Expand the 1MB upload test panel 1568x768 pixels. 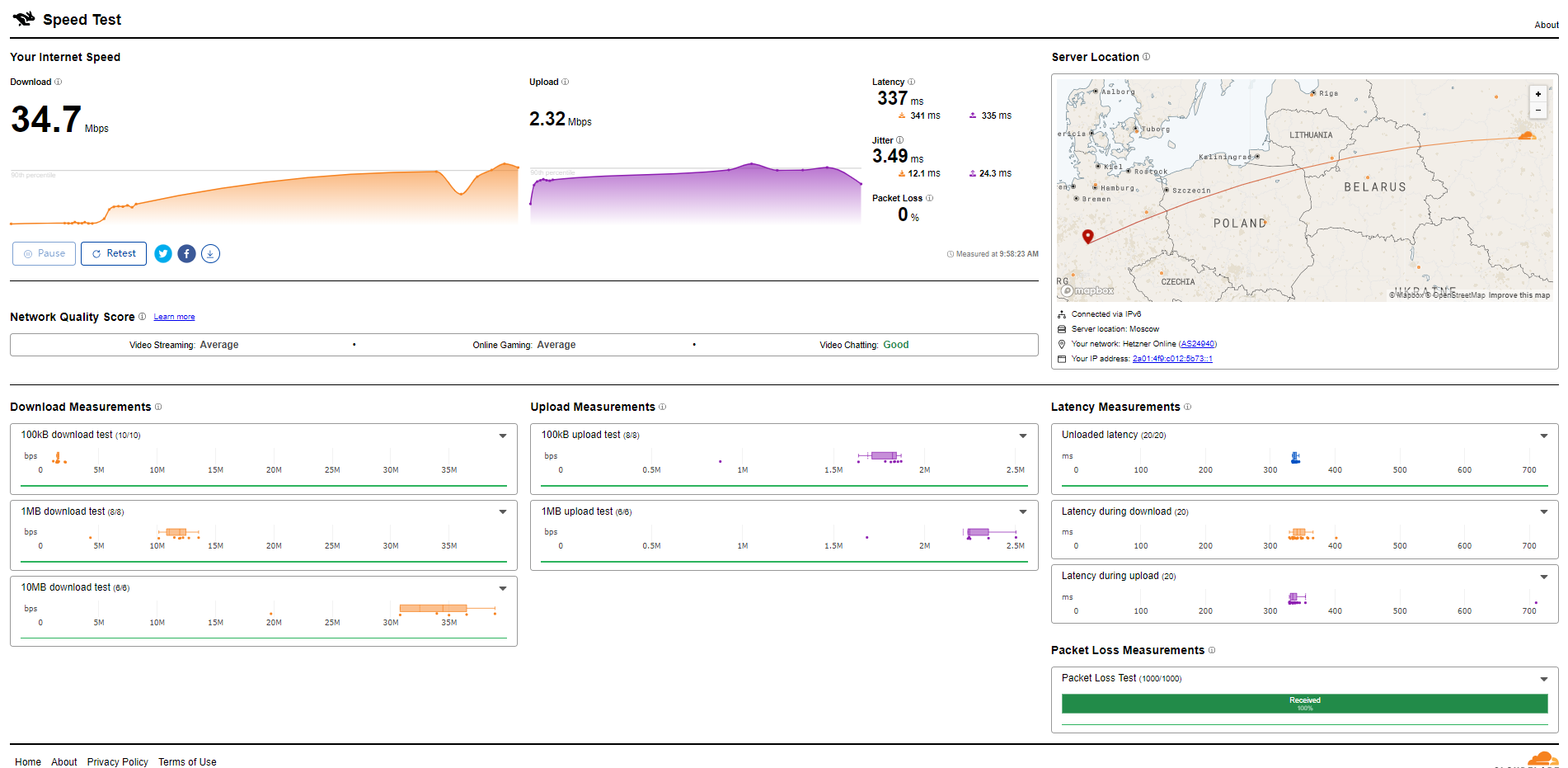pyautogui.click(x=1023, y=512)
